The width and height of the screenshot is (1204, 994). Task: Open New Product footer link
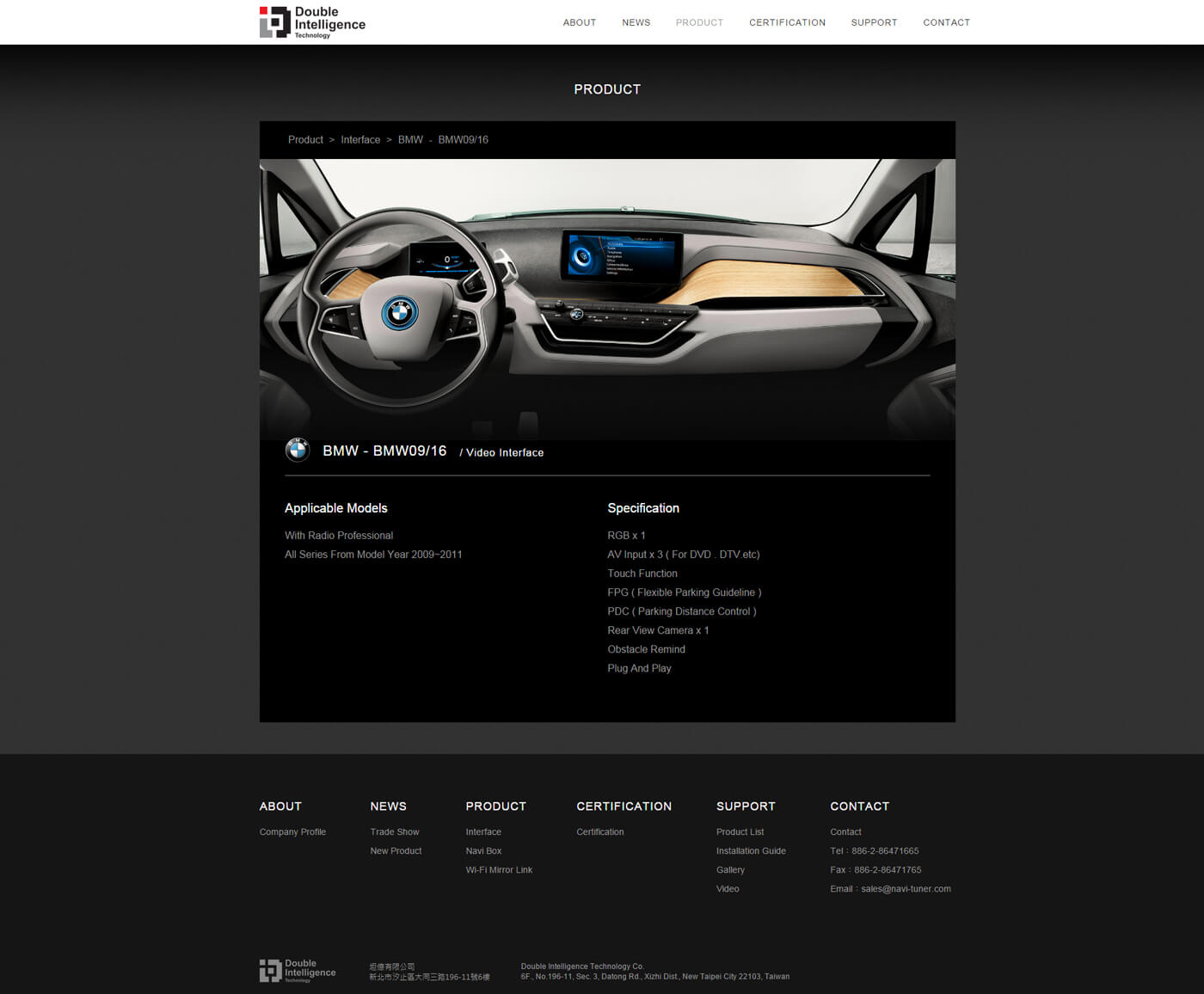click(x=396, y=851)
